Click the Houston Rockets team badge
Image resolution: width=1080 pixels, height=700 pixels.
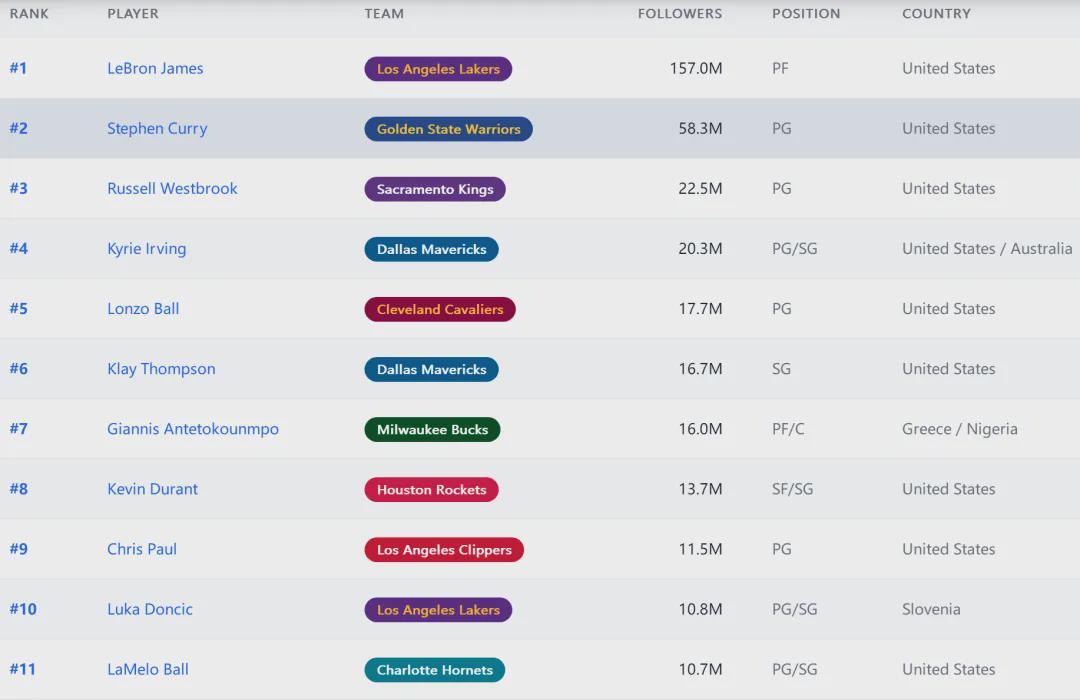click(431, 490)
